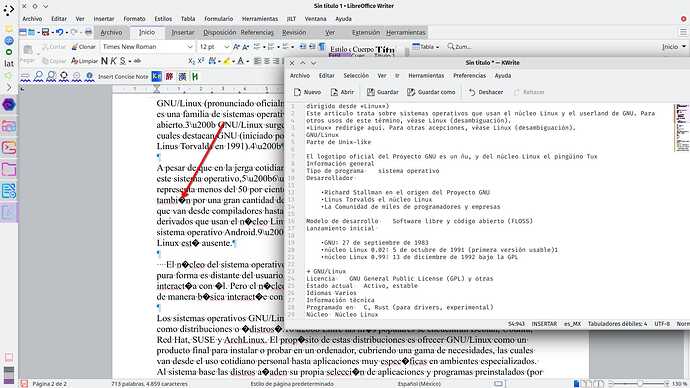
Task: Click the Clonar format paintbrush
Action: 83,47
